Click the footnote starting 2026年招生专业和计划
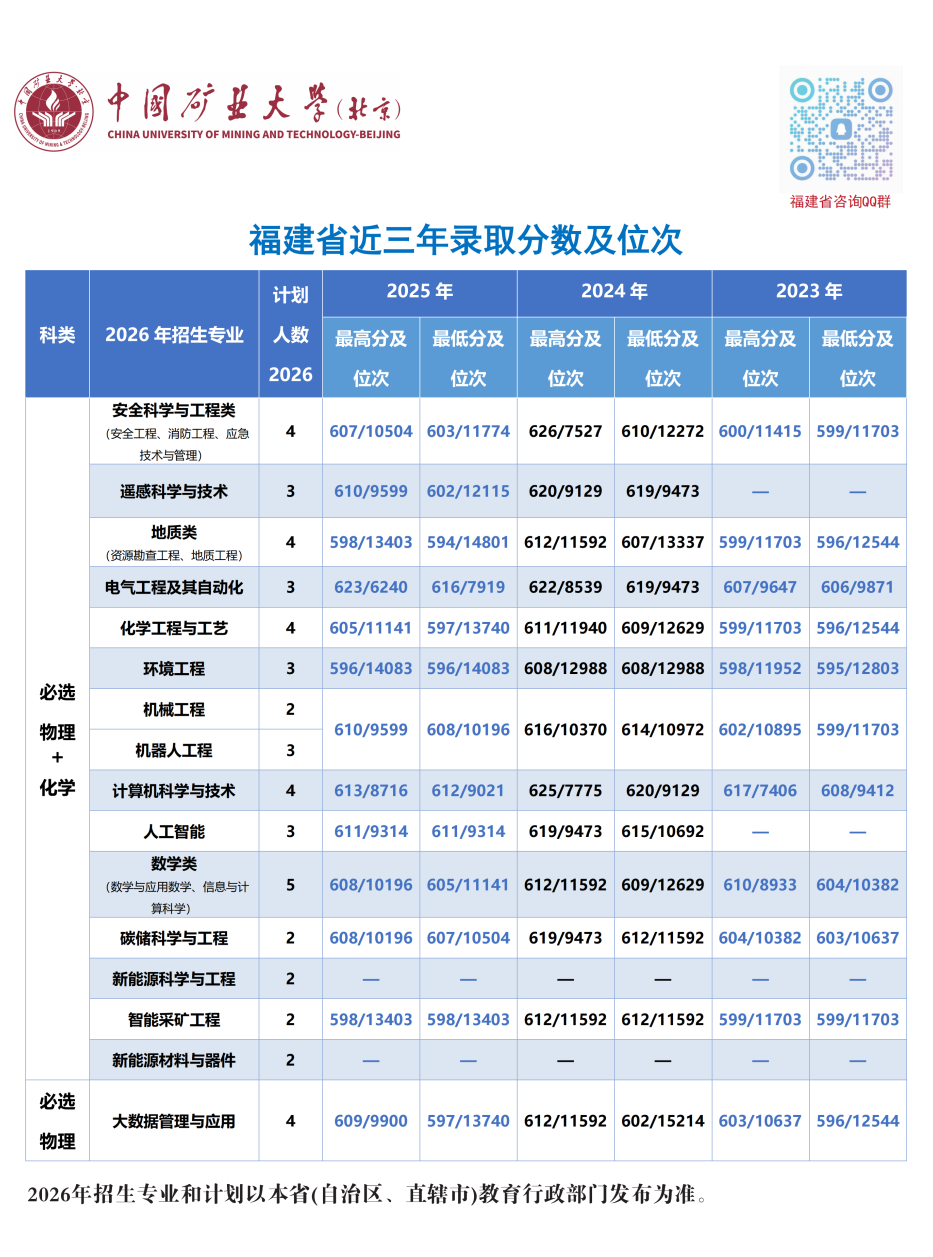 tap(367, 1195)
